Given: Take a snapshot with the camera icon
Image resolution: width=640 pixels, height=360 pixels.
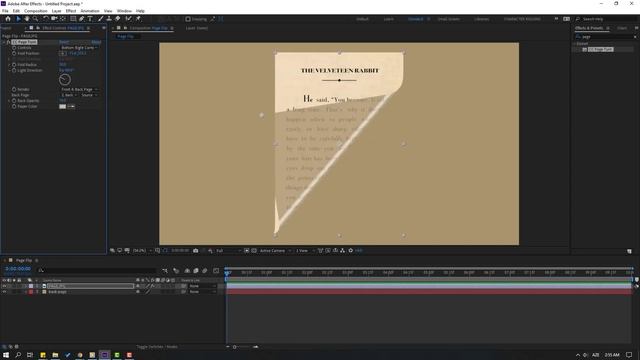Looking at the screenshot, I should coord(196,251).
